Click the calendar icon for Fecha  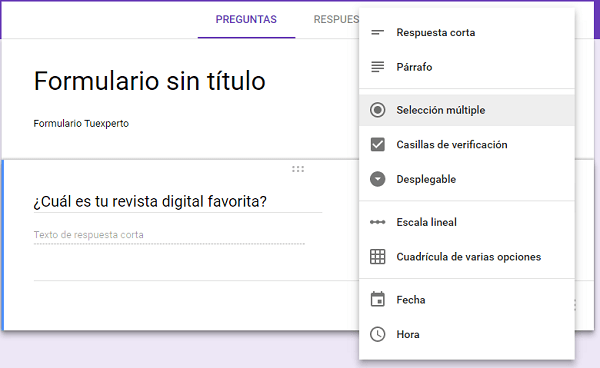[377, 299]
